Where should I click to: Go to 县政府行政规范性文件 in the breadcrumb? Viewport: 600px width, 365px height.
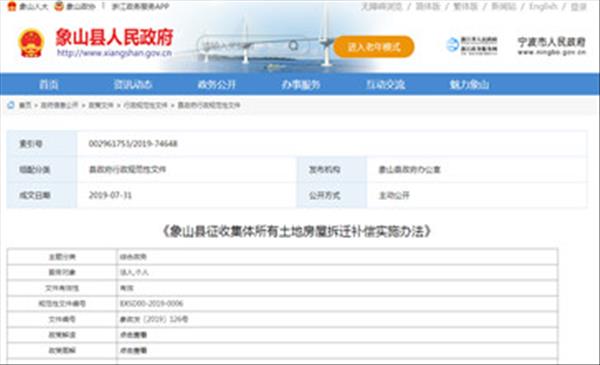pyautogui.click(x=209, y=105)
